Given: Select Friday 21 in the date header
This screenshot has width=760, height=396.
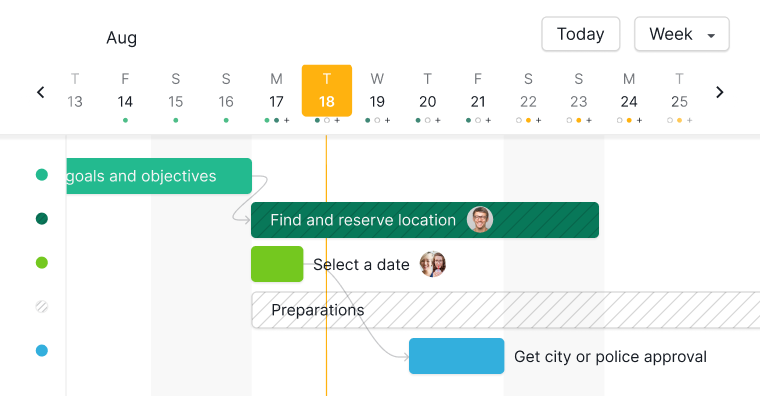Looking at the screenshot, I should click(478, 91).
